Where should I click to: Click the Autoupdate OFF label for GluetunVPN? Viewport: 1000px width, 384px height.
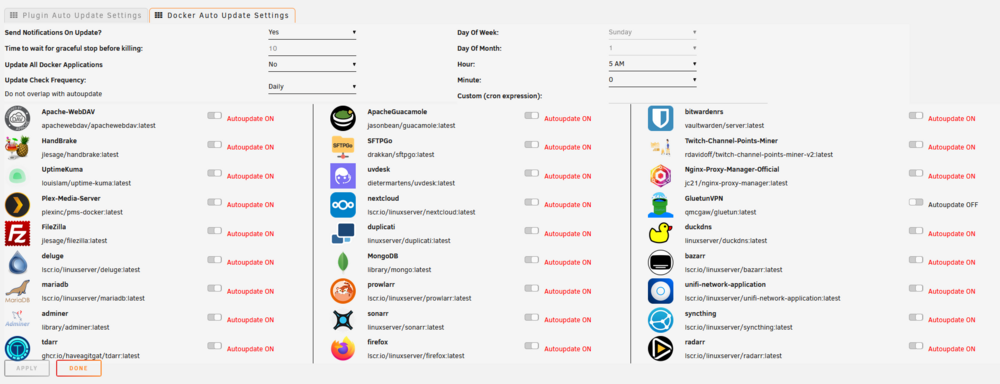point(953,205)
